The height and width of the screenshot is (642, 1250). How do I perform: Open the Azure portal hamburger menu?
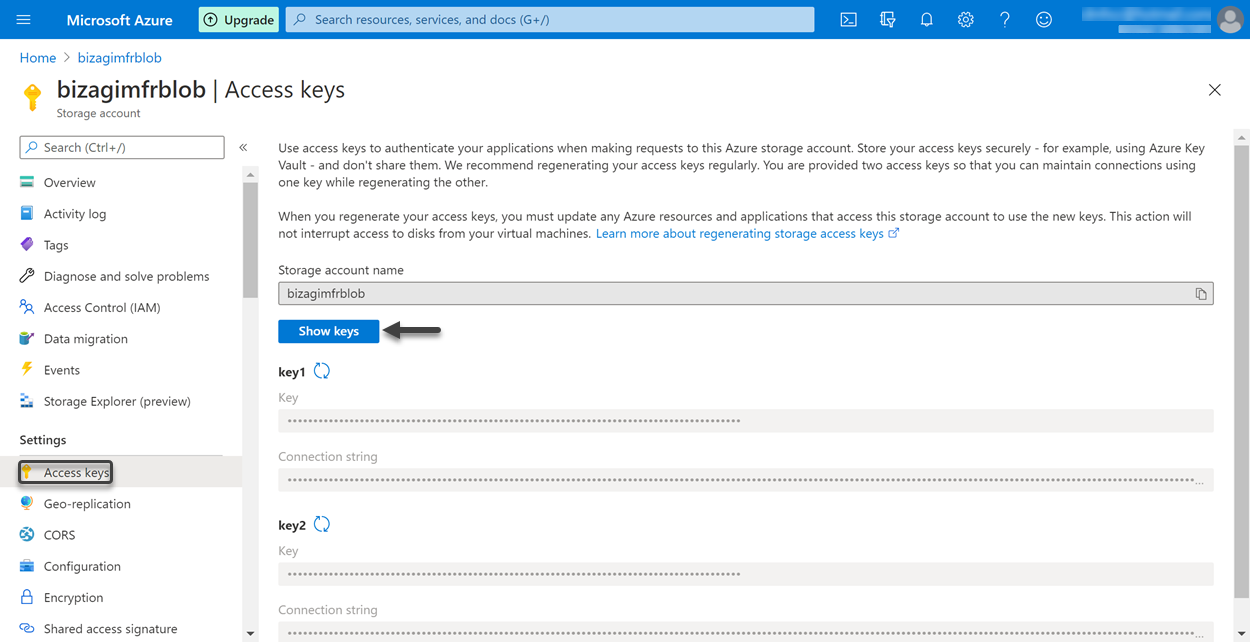[x=24, y=19]
